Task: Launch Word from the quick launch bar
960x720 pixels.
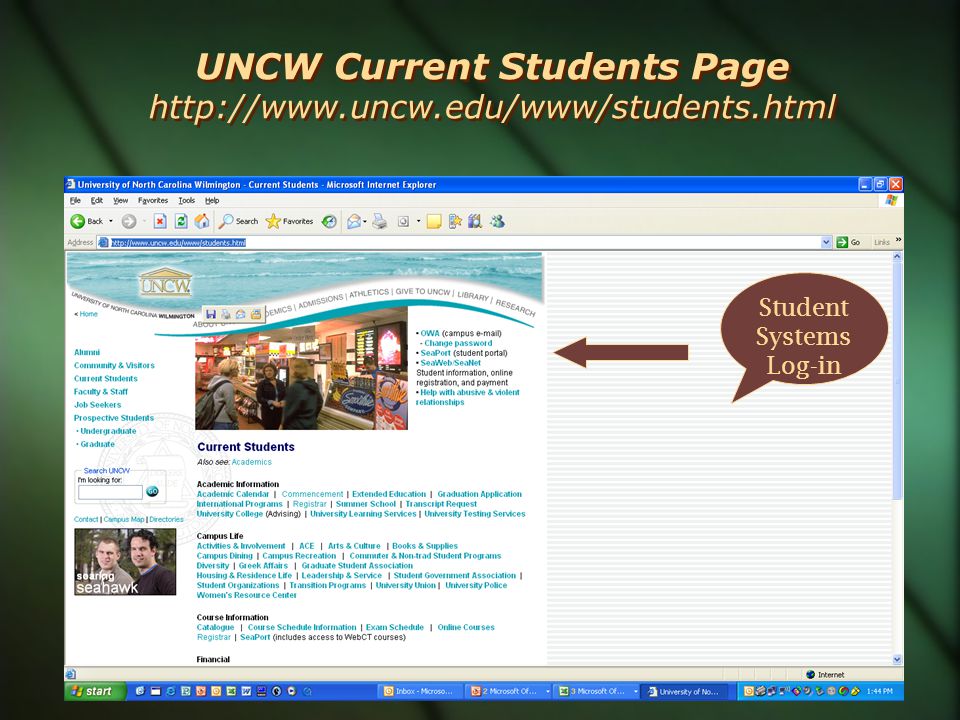Action: [246, 691]
